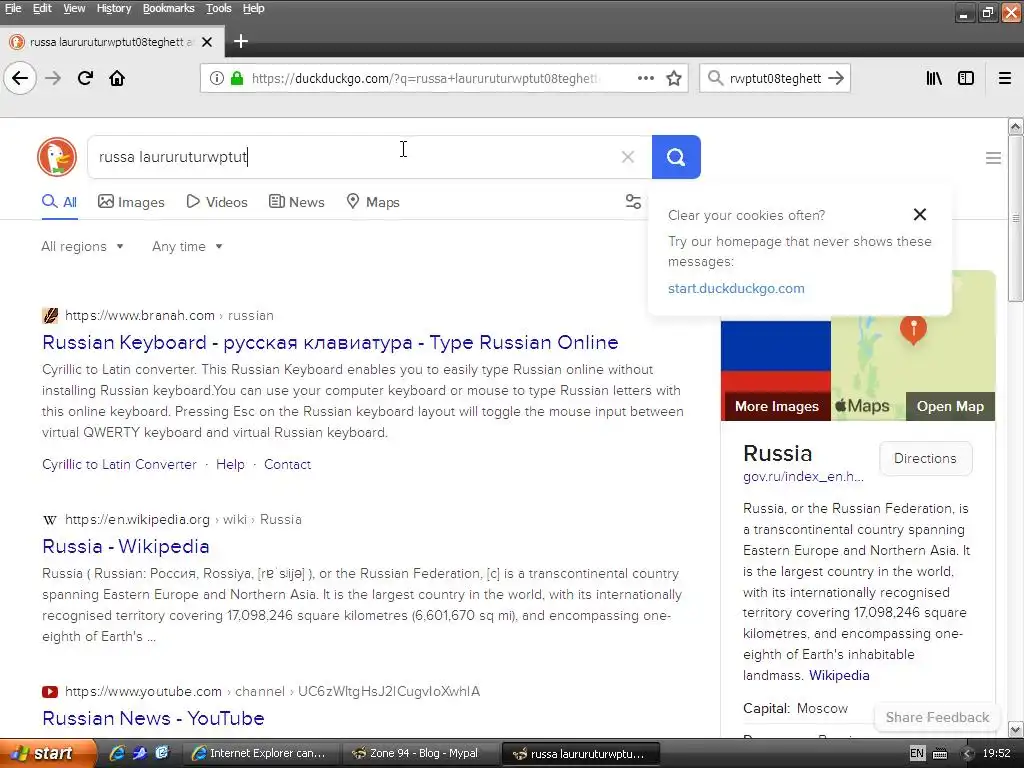
Task: Open the File menu
Action: 13,8
